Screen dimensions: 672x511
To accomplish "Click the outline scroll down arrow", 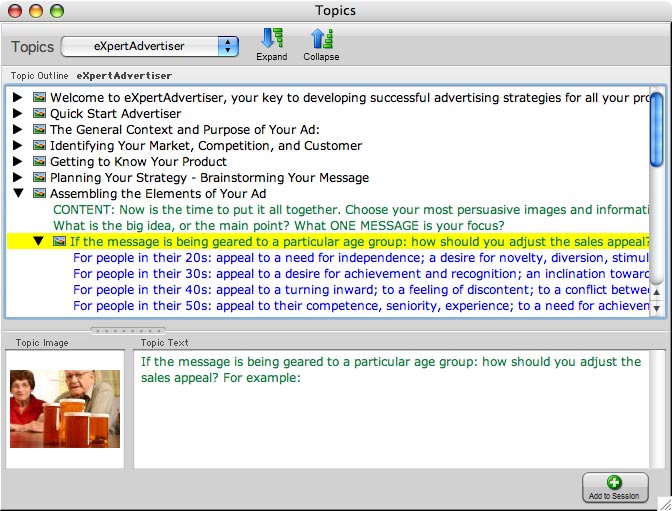I will 657,308.
